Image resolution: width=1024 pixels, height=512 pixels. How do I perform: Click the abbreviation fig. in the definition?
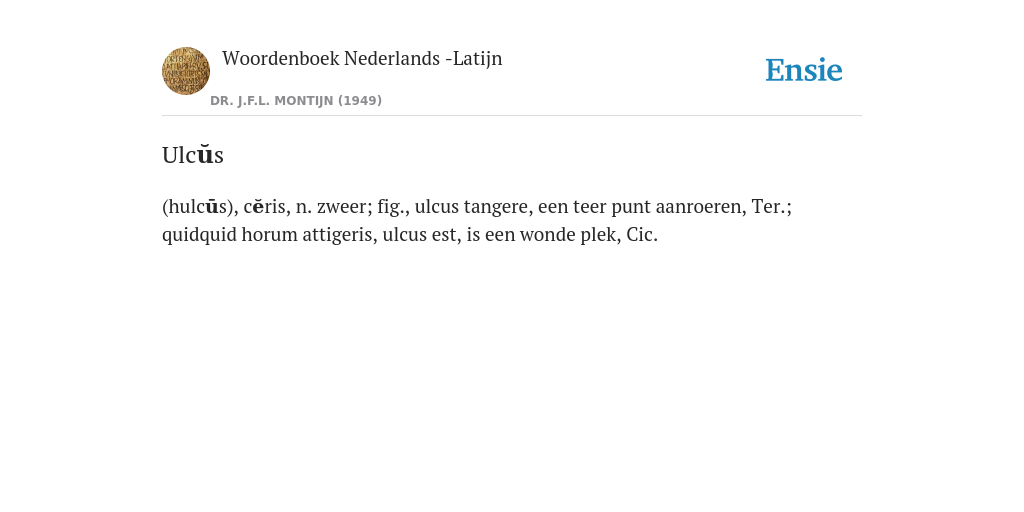point(393,207)
